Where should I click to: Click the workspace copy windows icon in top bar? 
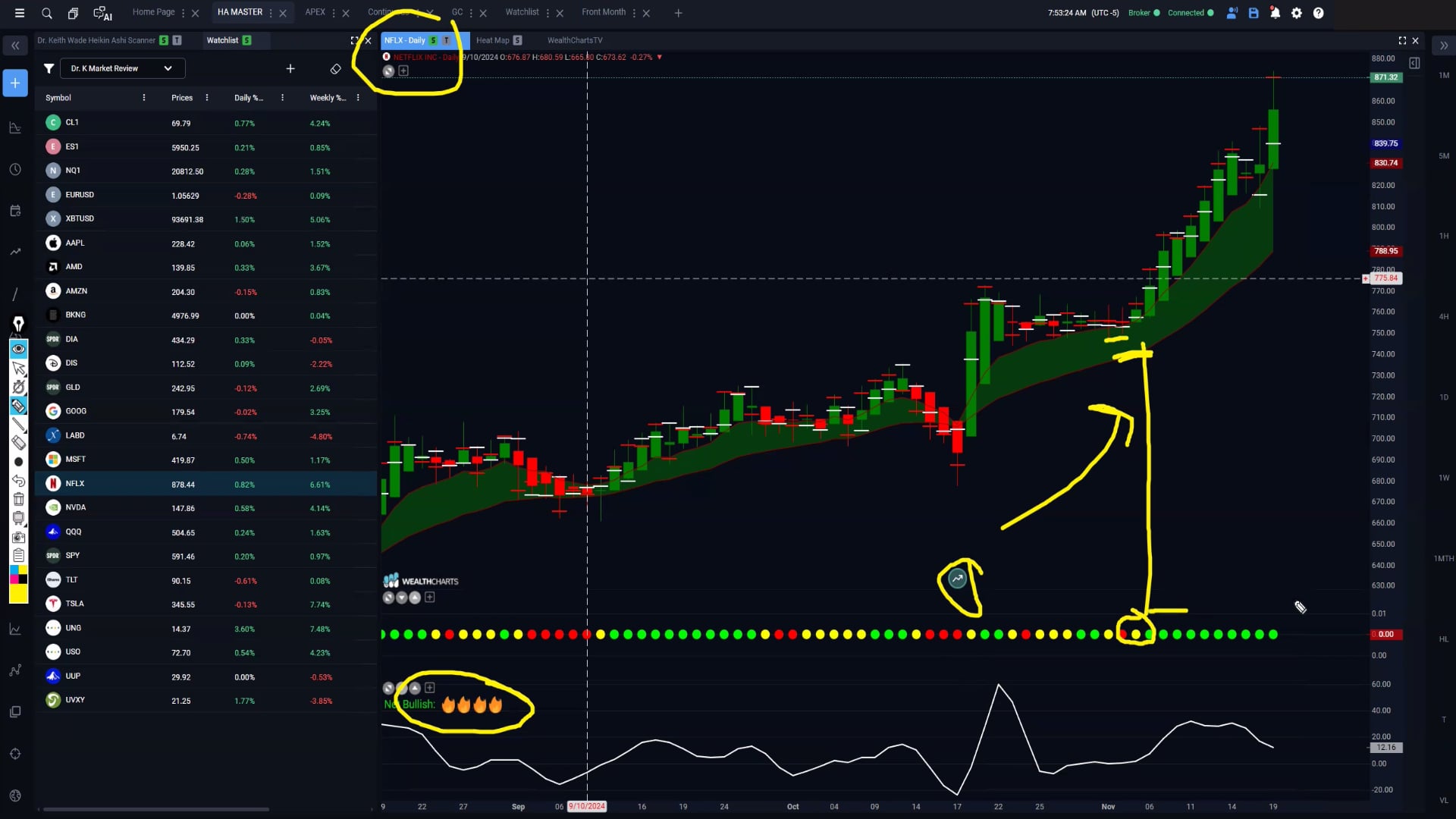73,13
